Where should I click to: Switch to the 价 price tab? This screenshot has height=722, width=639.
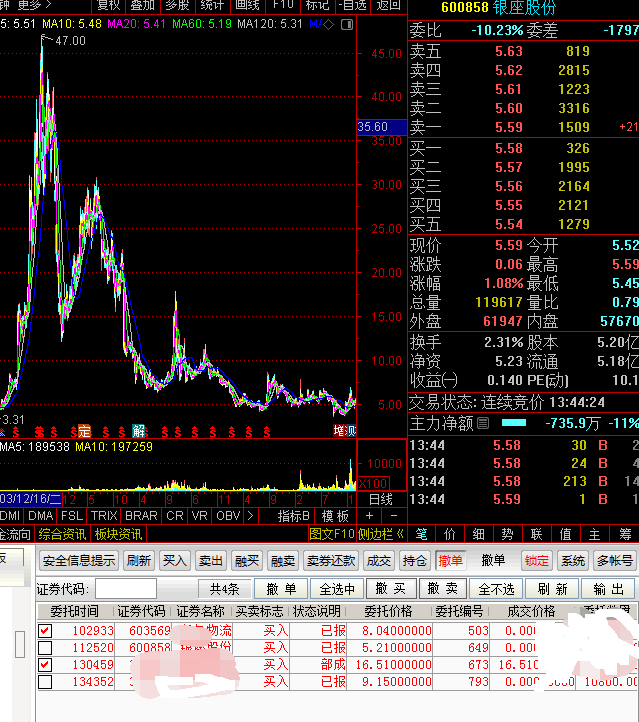coord(450,534)
